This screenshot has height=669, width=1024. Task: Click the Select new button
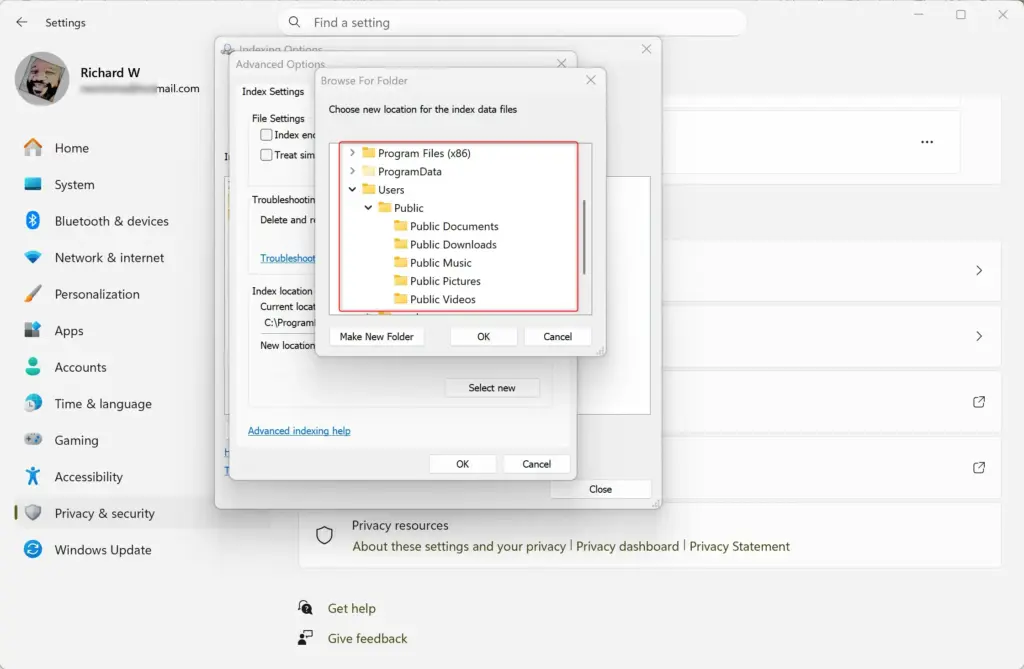tap(492, 387)
